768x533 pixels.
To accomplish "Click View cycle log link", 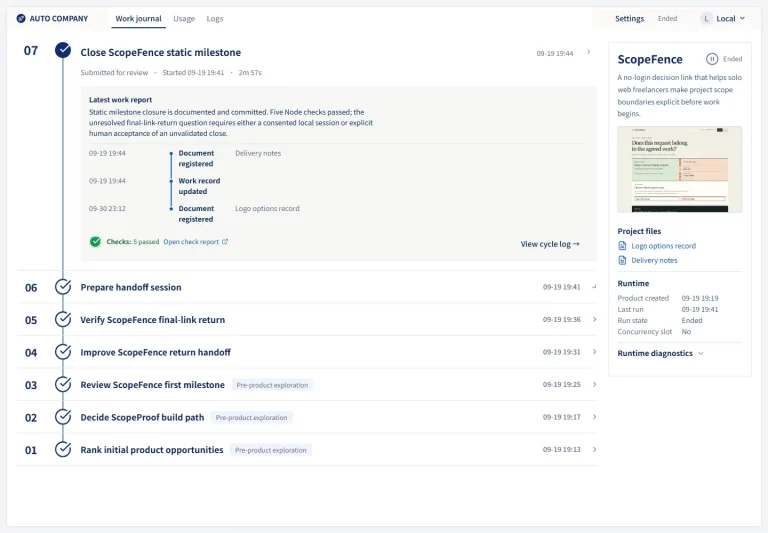I will pyautogui.click(x=550, y=244).
